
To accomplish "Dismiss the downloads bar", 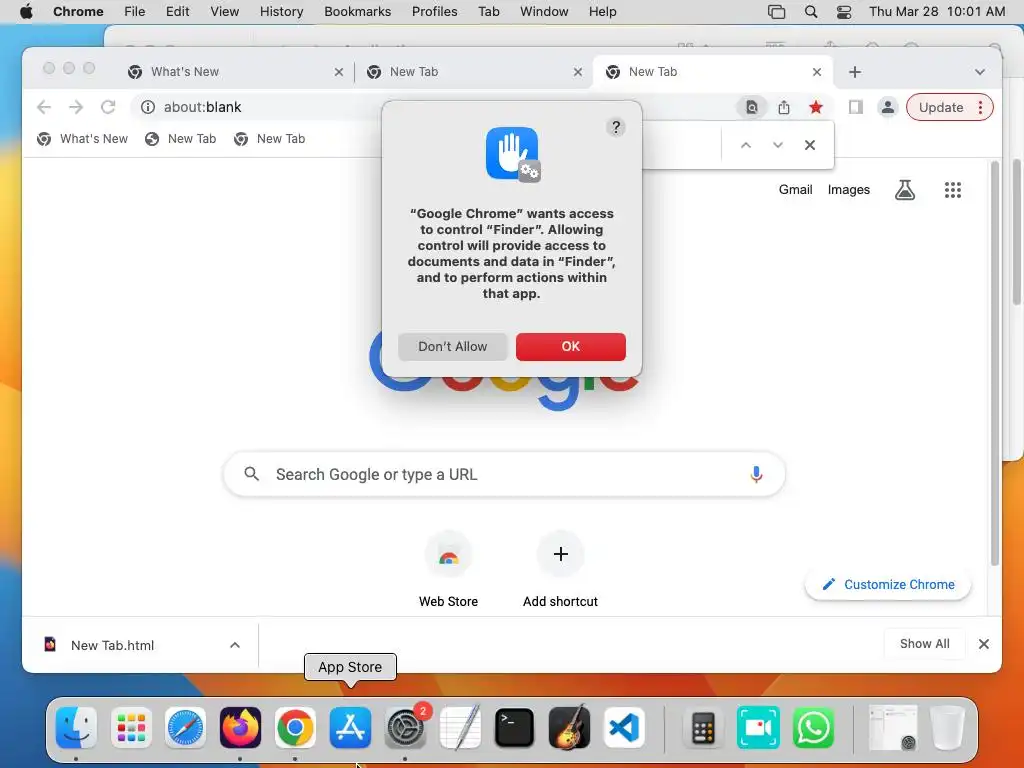I will coord(984,644).
